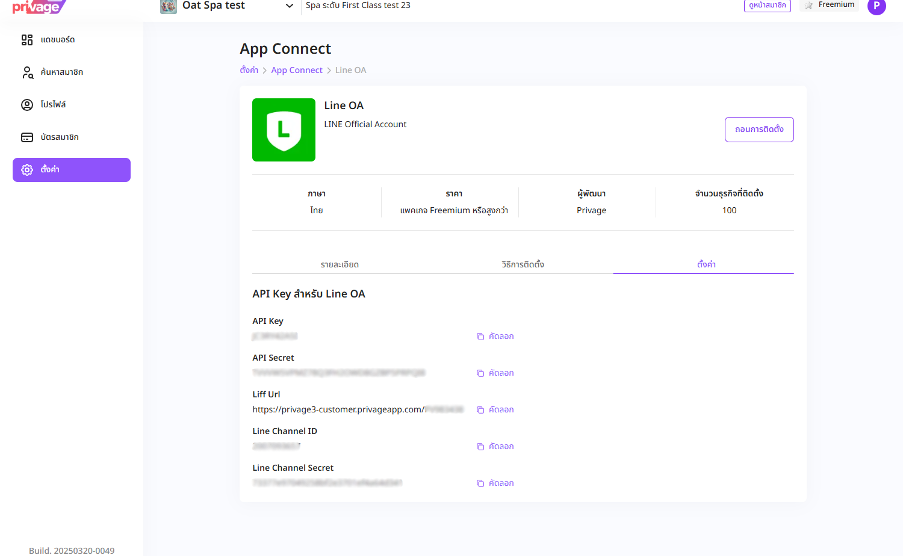Image resolution: width=904 pixels, height=556 pixels.
Task: Click the member page button in header
Action: (766, 5)
